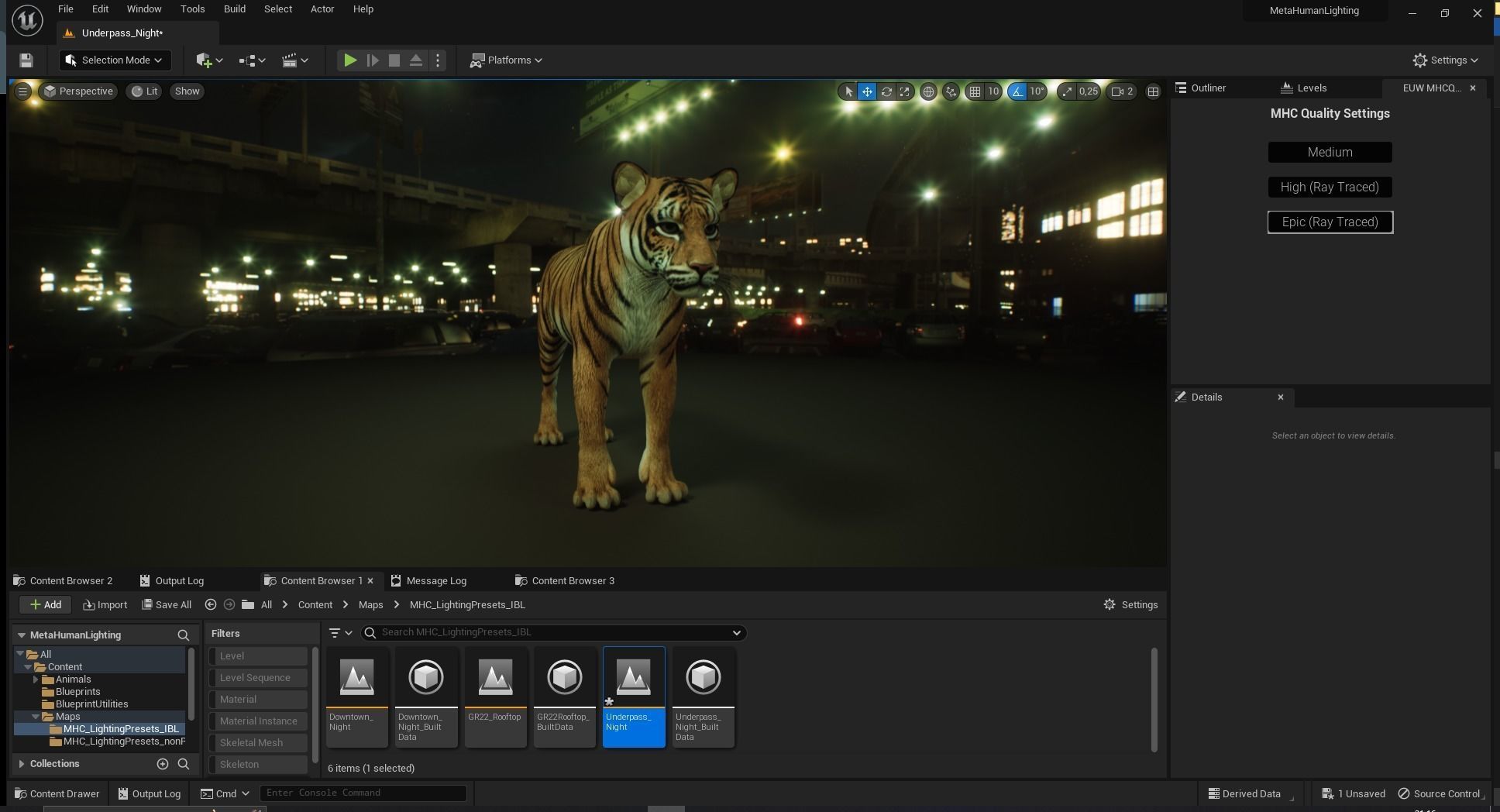This screenshot has height=812, width=1500.
Task: Open the Selection Mode dropdown
Action: [x=114, y=60]
